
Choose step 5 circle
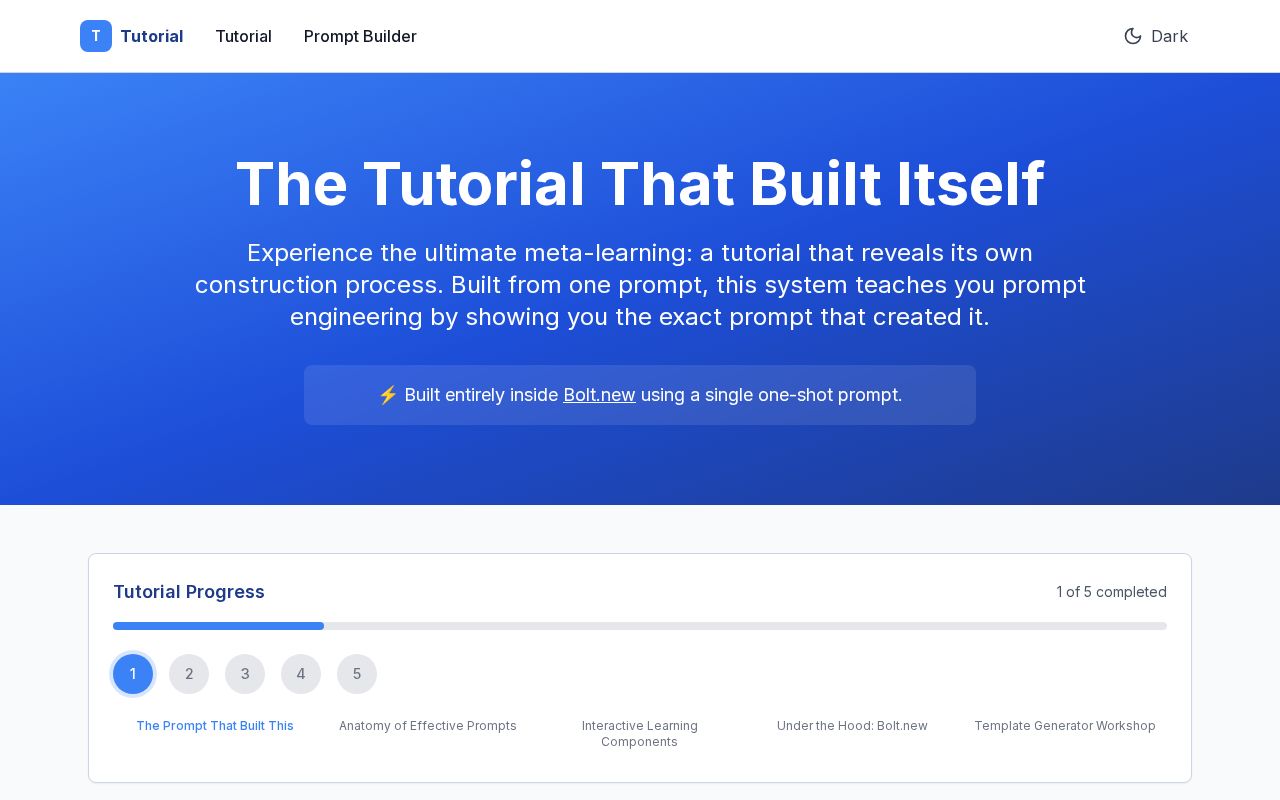(x=357, y=674)
